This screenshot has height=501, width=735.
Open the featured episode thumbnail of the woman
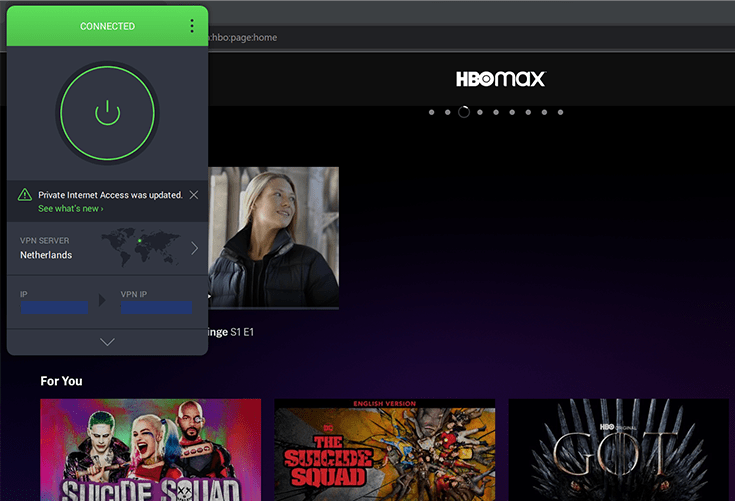coord(273,238)
